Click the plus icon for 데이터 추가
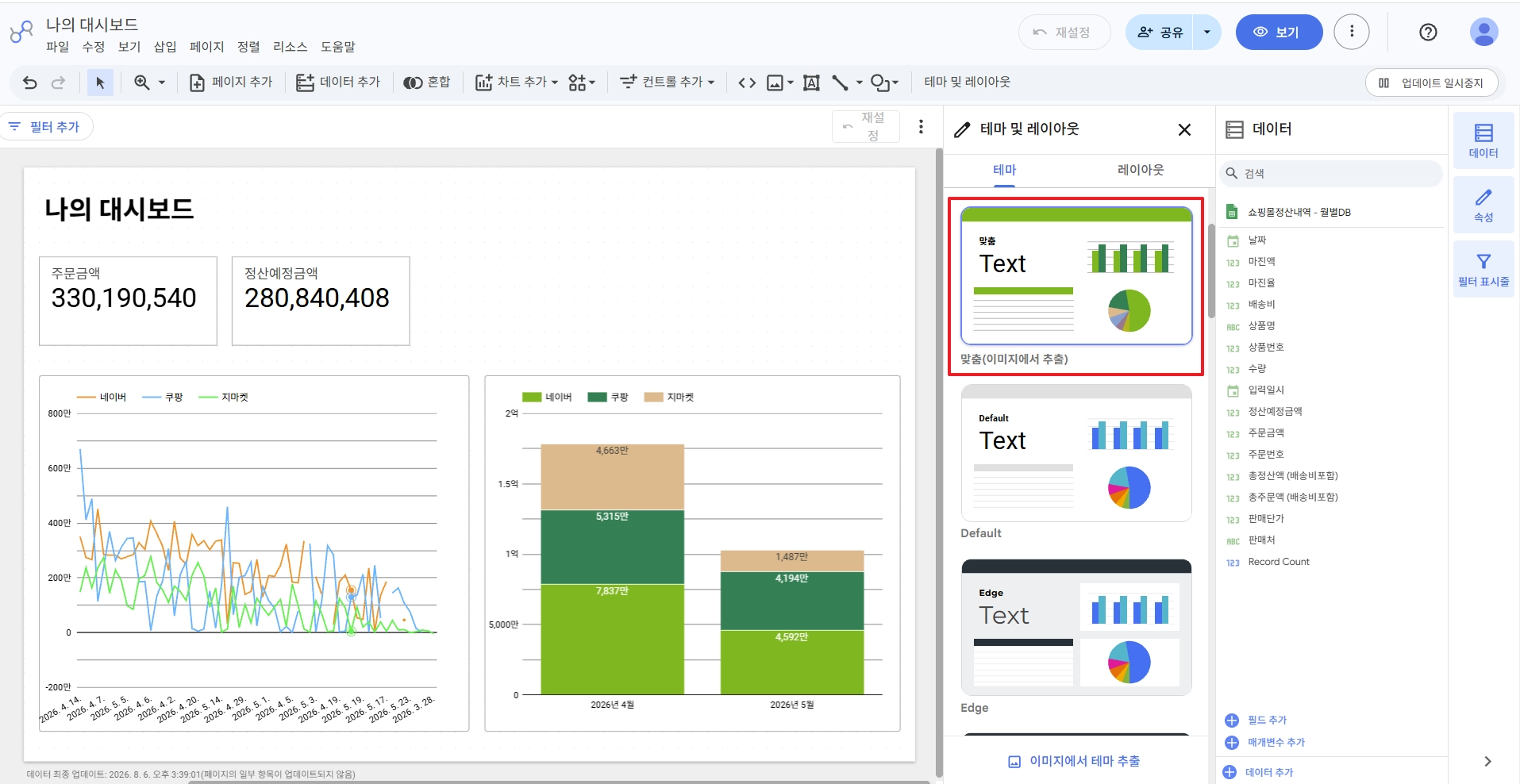 [1229, 772]
